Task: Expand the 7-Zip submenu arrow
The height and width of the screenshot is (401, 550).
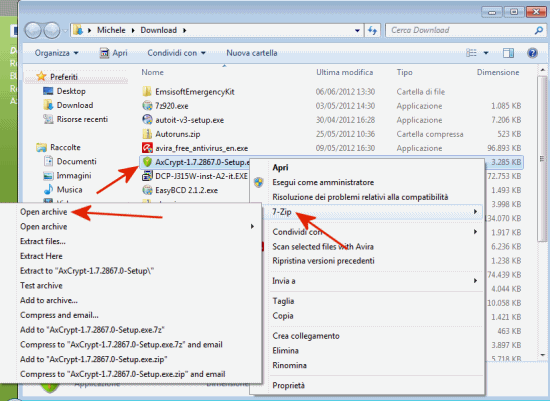Action: [x=475, y=212]
